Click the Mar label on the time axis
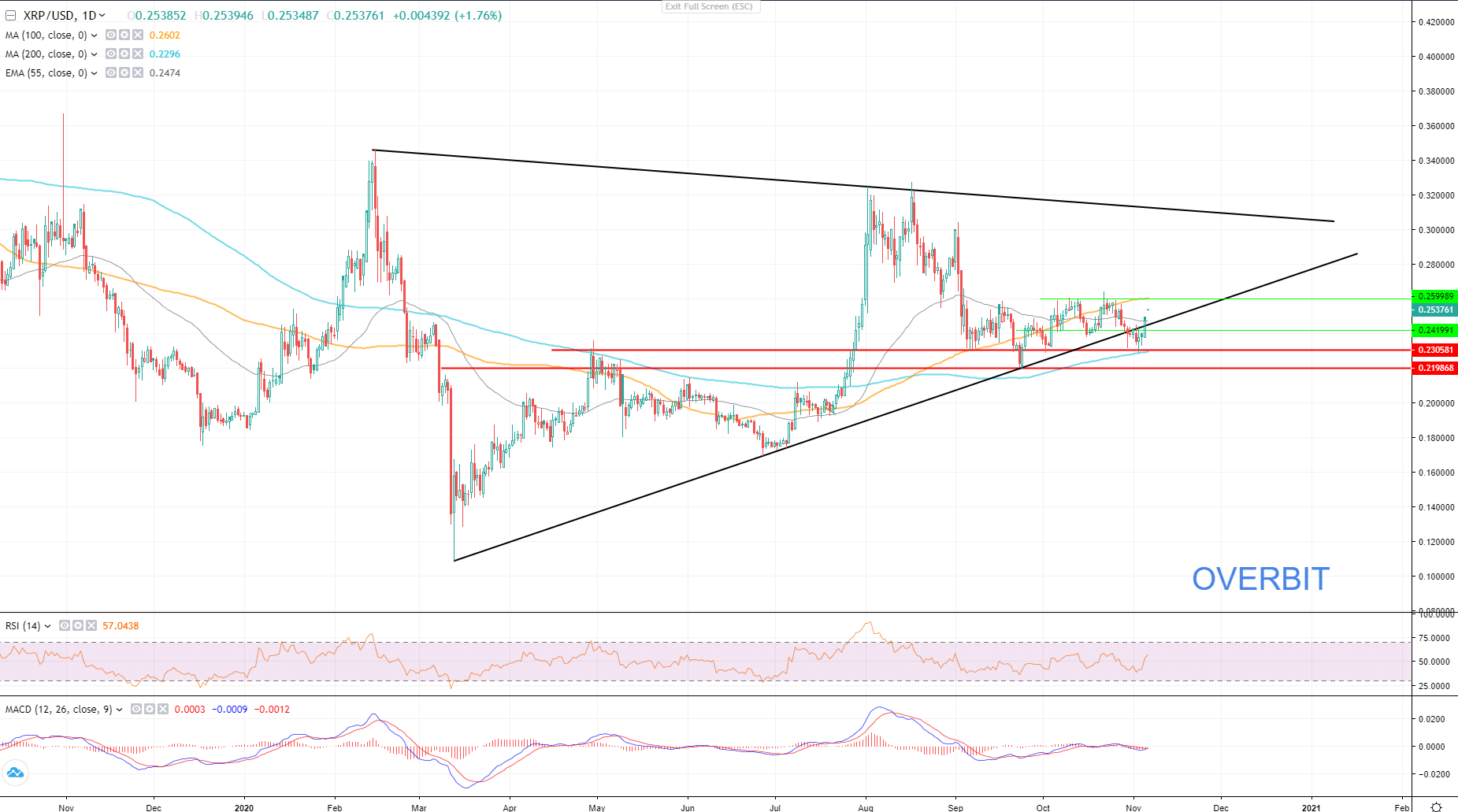Viewport: 1458px width, 812px height. [419, 807]
